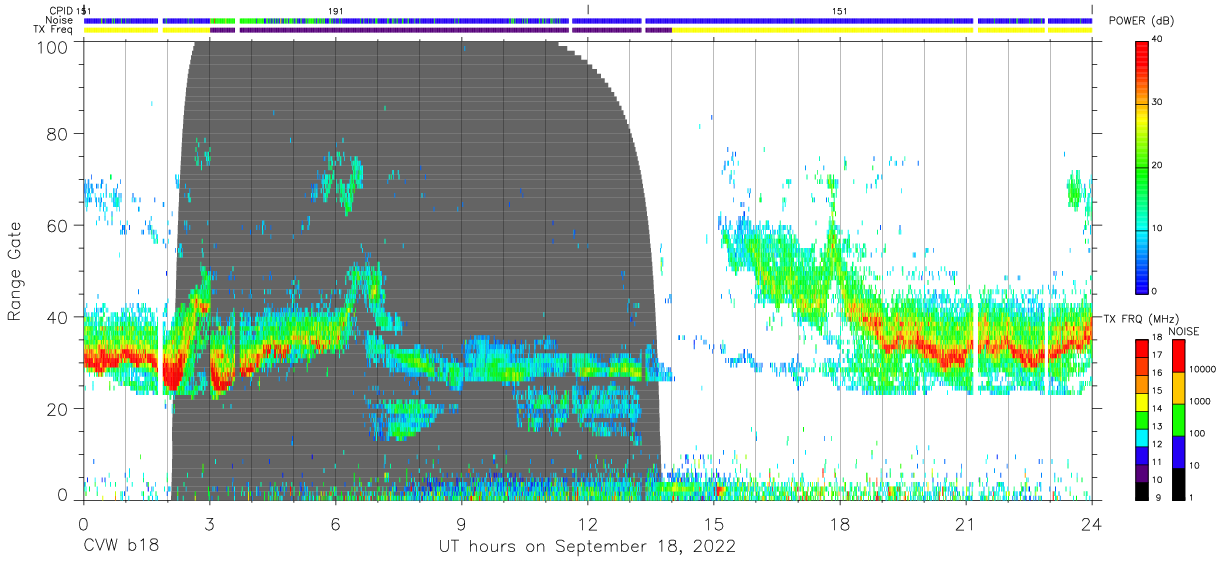Select Range Gate tick 0
This screenshot has width=1228, height=567.
tap(63, 496)
